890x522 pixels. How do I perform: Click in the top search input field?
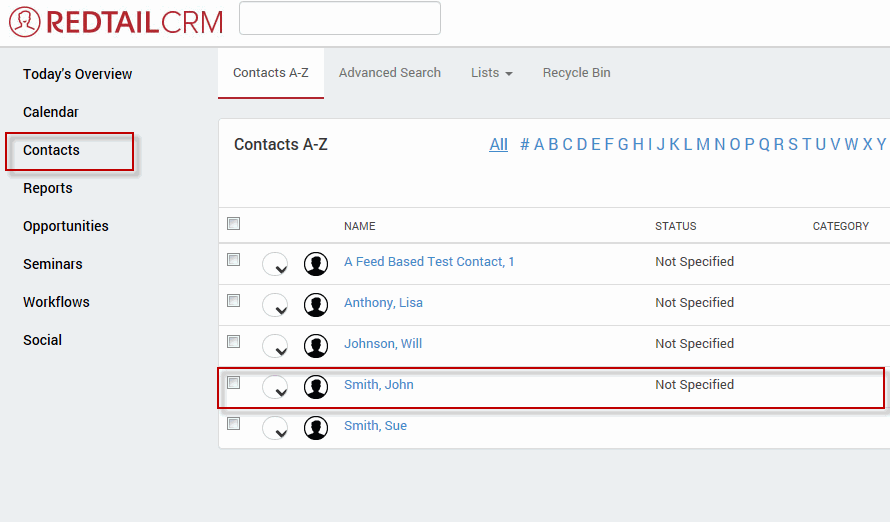[x=339, y=18]
